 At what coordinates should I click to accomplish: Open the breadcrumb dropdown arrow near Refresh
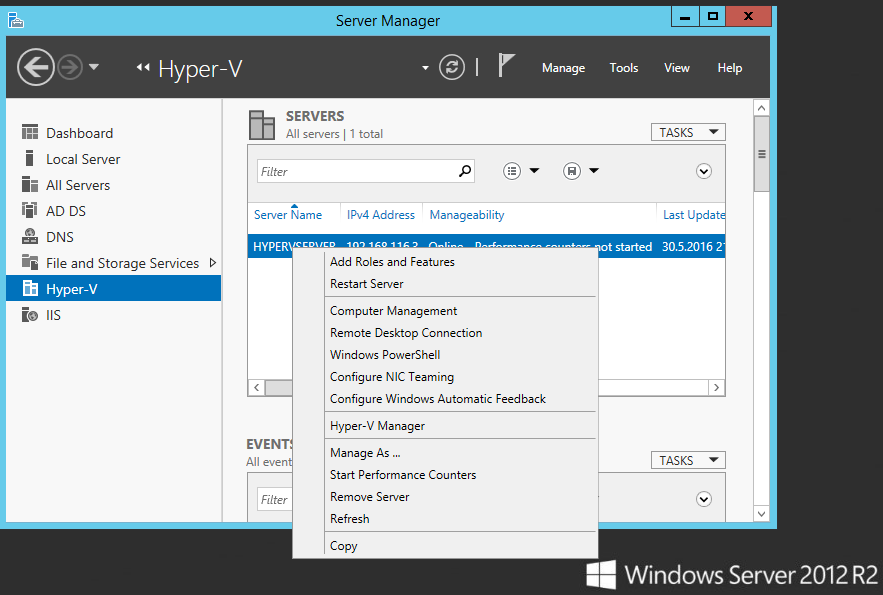(x=425, y=68)
